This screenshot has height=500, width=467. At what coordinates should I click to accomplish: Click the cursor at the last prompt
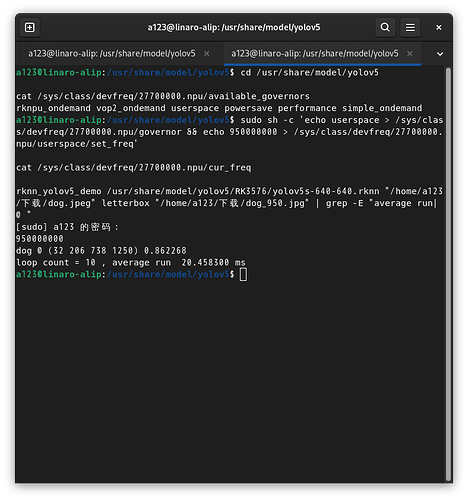tap(243, 275)
